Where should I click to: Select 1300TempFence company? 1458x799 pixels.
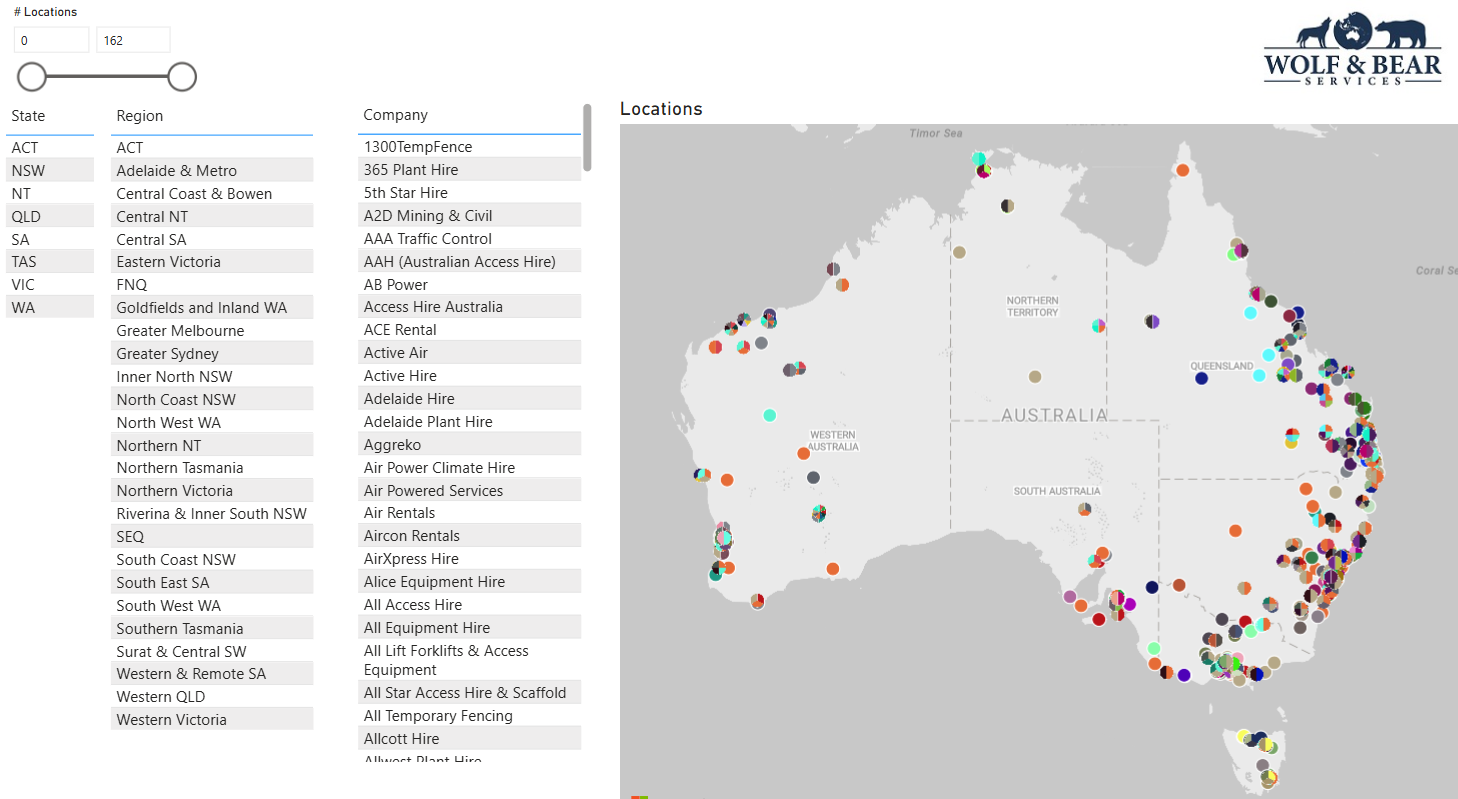pyautogui.click(x=470, y=147)
